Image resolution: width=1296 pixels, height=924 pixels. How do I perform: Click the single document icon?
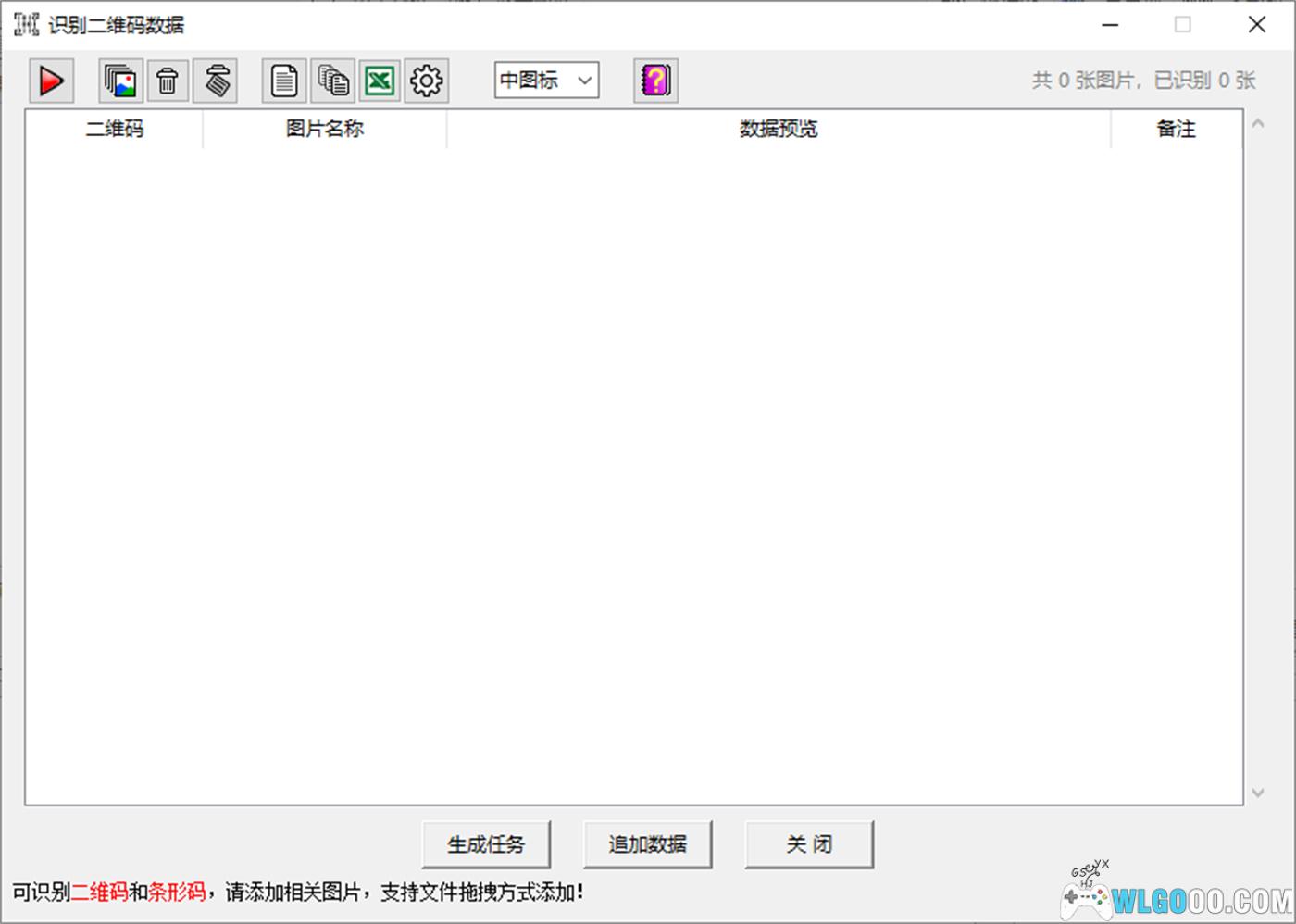coord(284,81)
